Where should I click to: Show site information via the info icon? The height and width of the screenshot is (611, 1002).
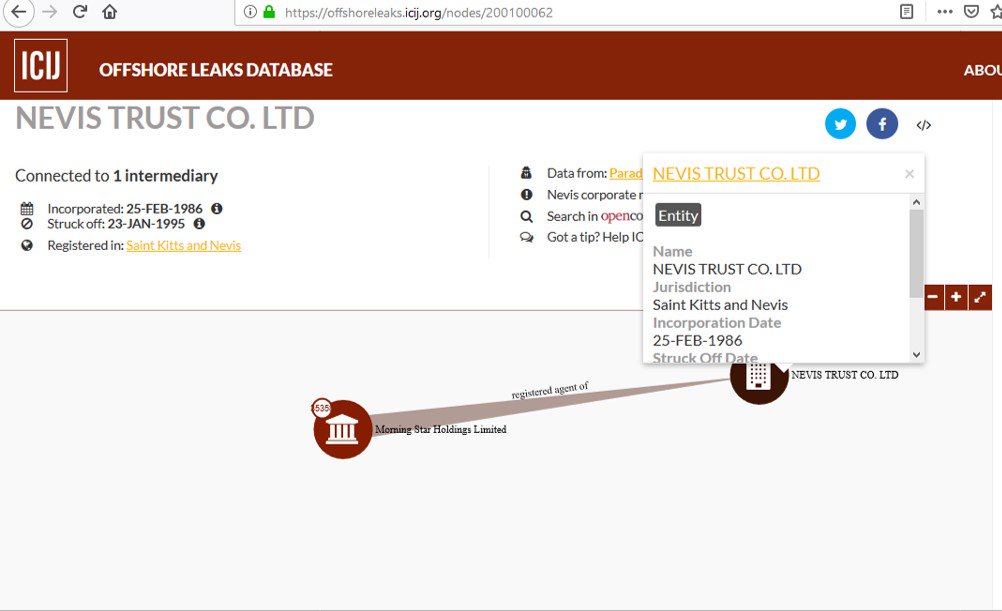(x=250, y=12)
